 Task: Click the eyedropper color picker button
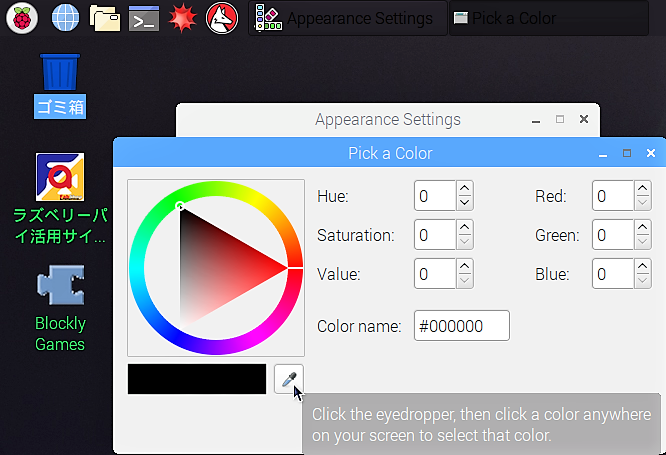coord(289,379)
